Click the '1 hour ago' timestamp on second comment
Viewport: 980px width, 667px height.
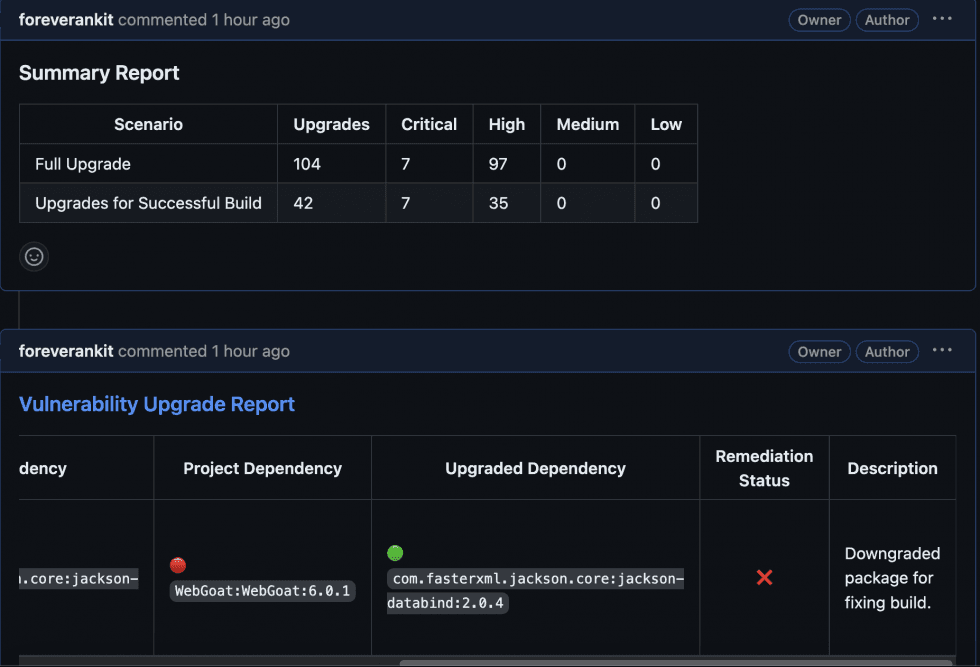pos(250,351)
